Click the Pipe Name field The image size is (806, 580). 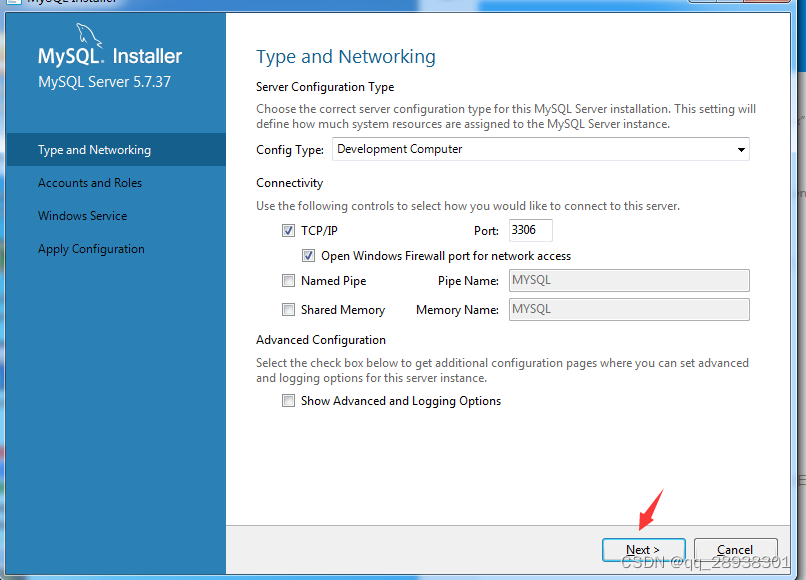click(x=629, y=280)
